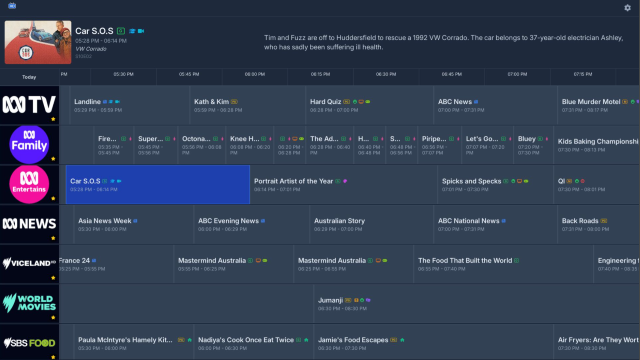
Task: Open Octona... program on ABC Family
Action: click(202, 145)
